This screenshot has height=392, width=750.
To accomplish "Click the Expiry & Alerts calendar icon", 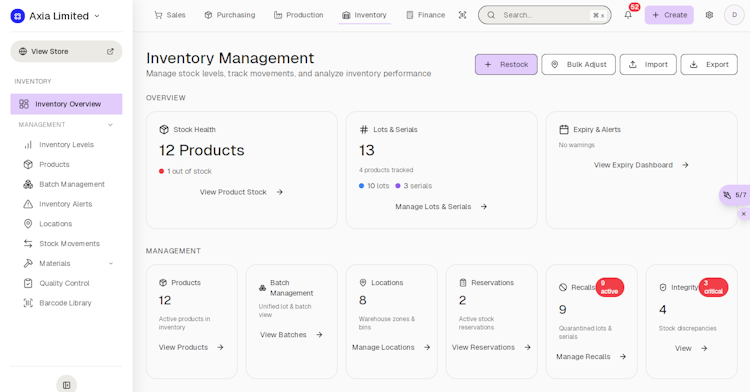I will pyautogui.click(x=564, y=130).
